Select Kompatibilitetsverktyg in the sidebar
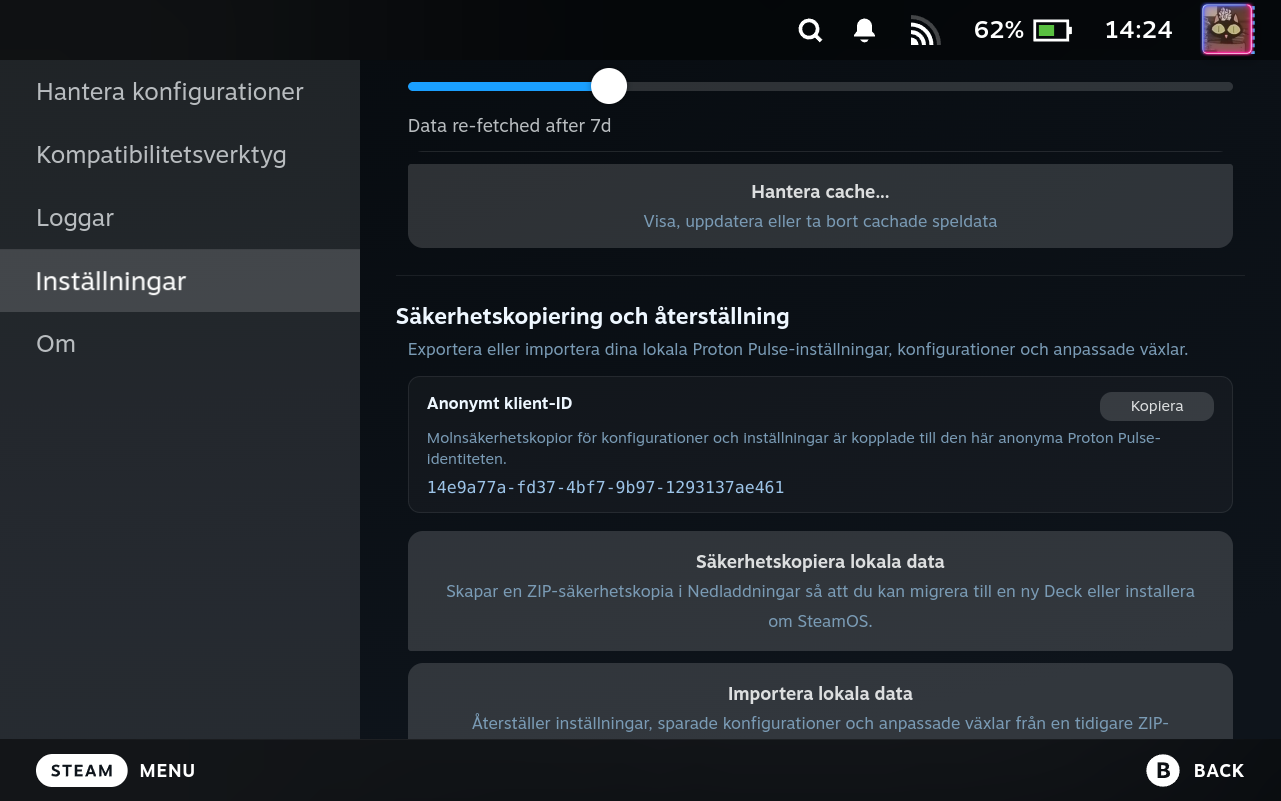This screenshot has height=801, width=1281. 180,155
